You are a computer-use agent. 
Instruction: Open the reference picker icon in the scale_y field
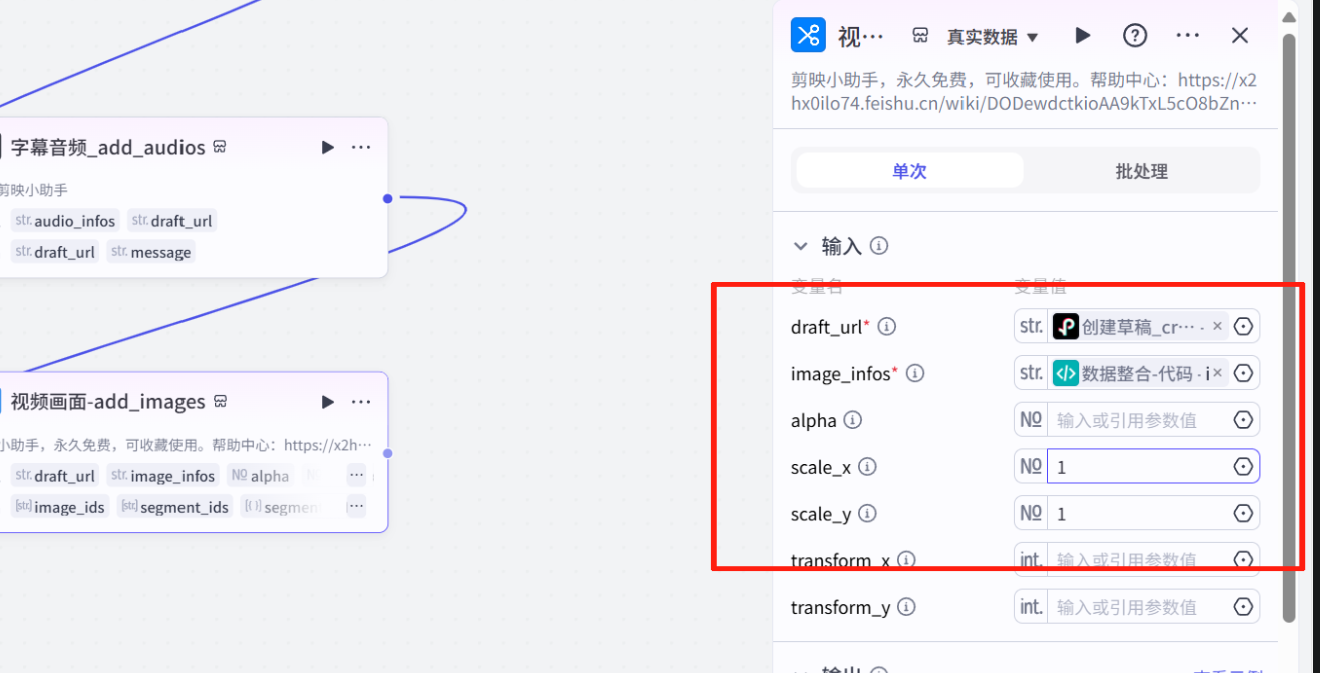pyautogui.click(x=1244, y=513)
